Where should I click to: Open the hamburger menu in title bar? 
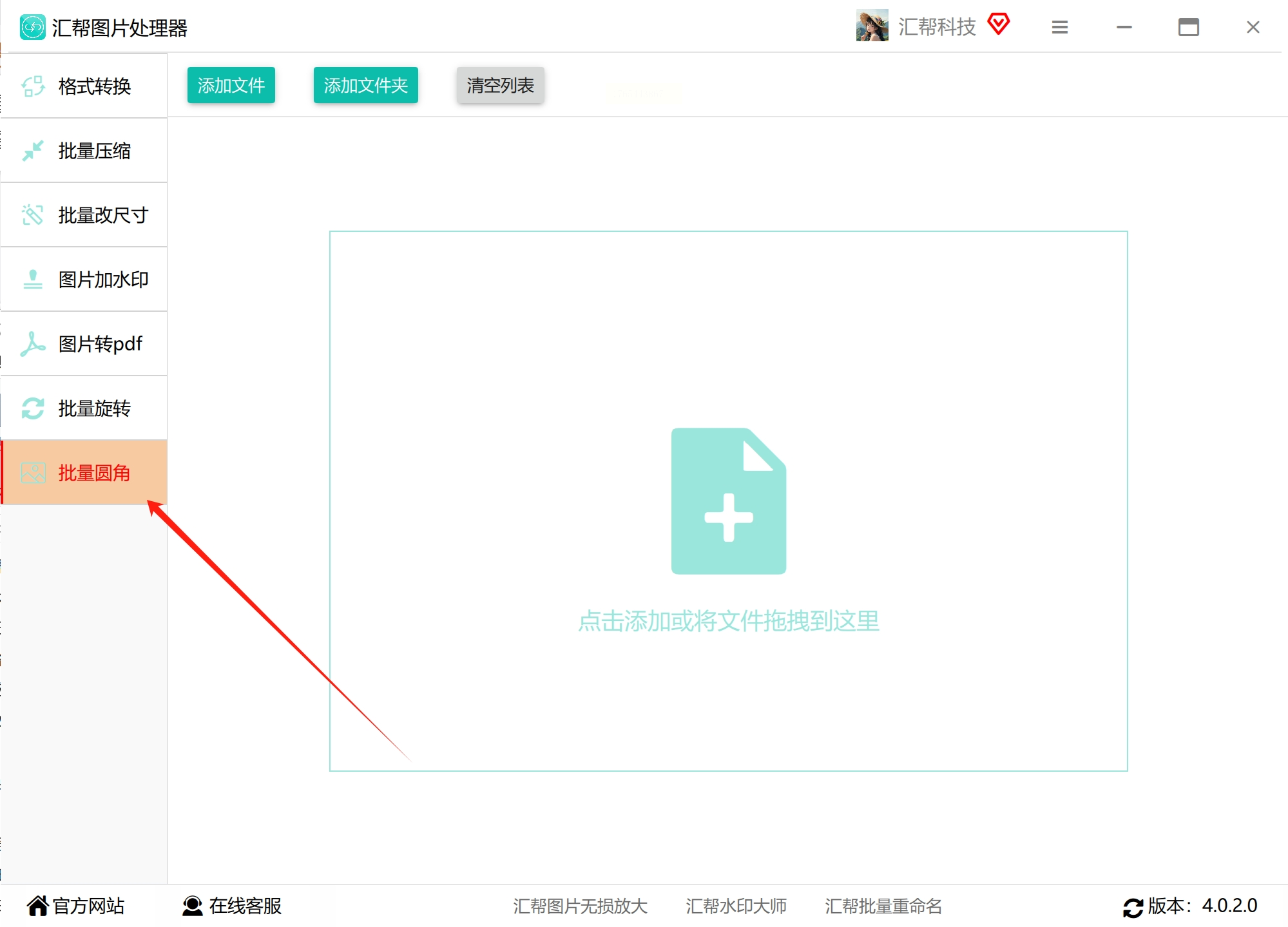[1060, 27]
